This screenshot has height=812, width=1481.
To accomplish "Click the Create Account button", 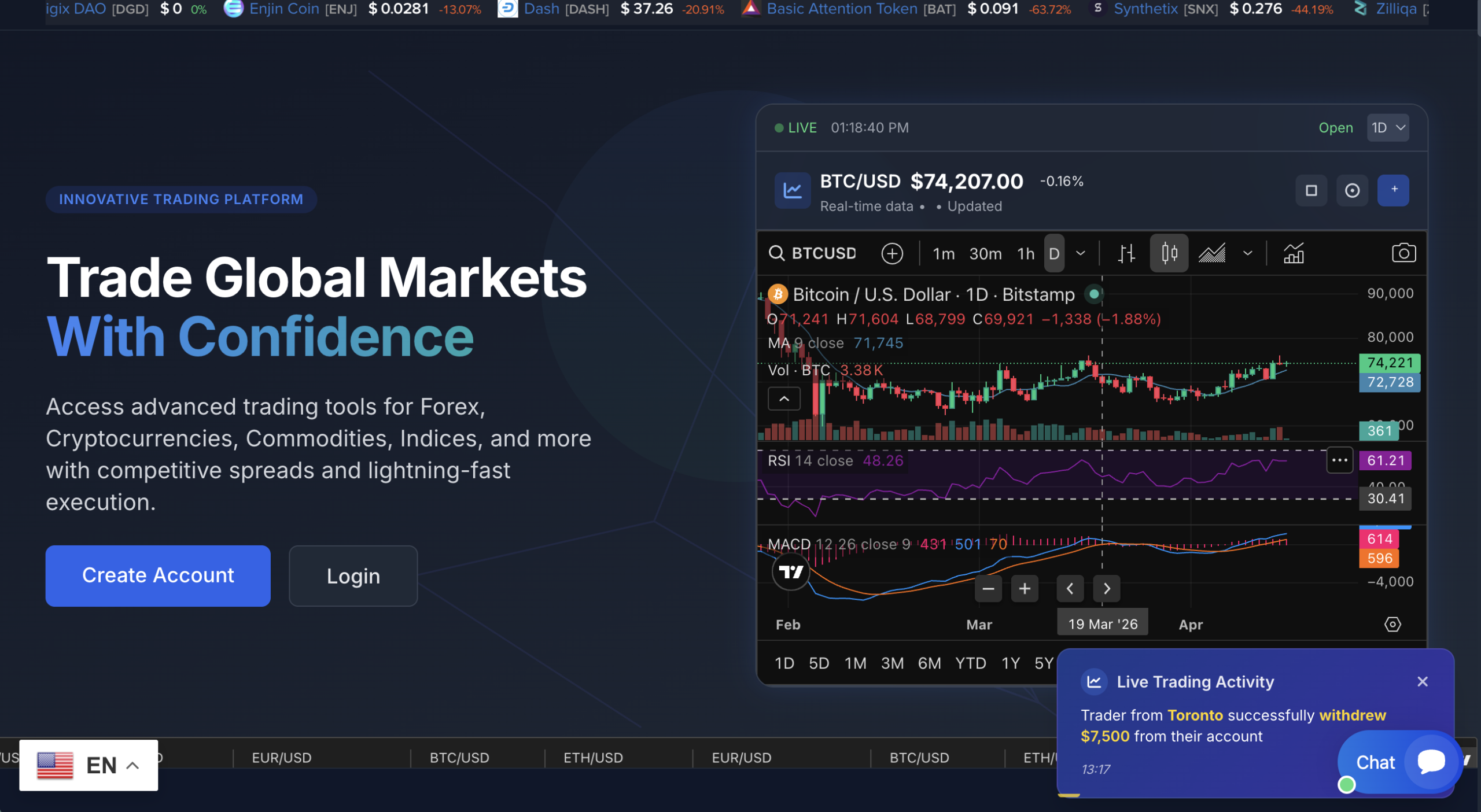I will coord(157,575).
